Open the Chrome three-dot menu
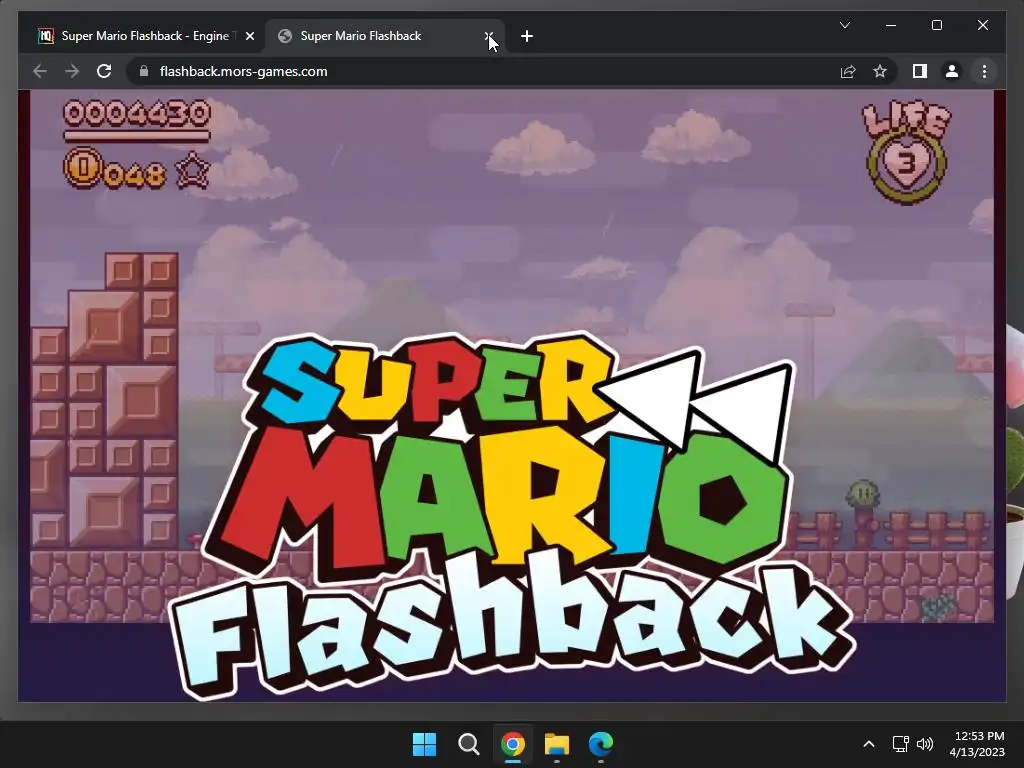 pos(984,71)
